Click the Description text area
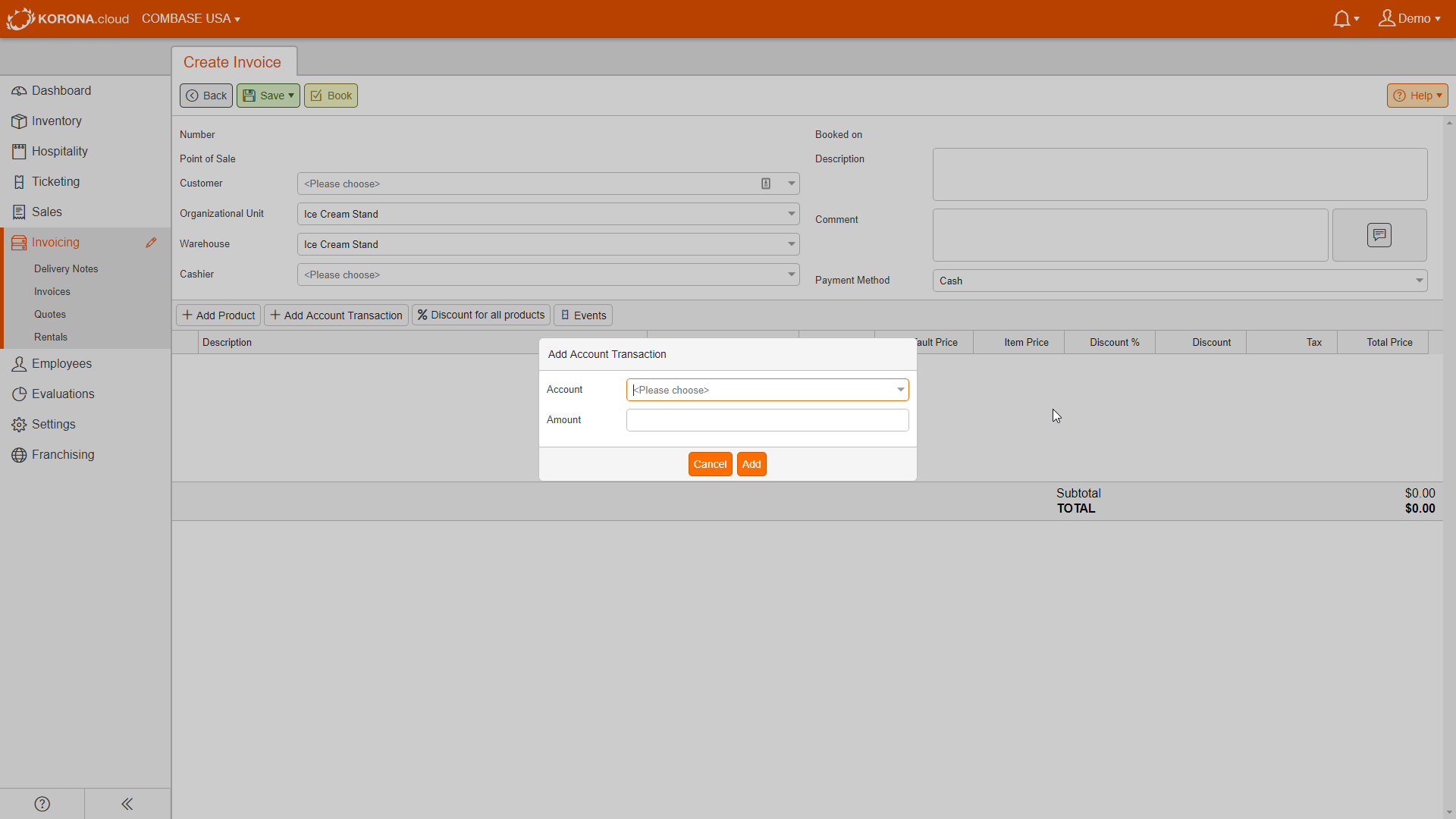Viewport: 1456px width, 819px height. click(x=1180, y=174)
